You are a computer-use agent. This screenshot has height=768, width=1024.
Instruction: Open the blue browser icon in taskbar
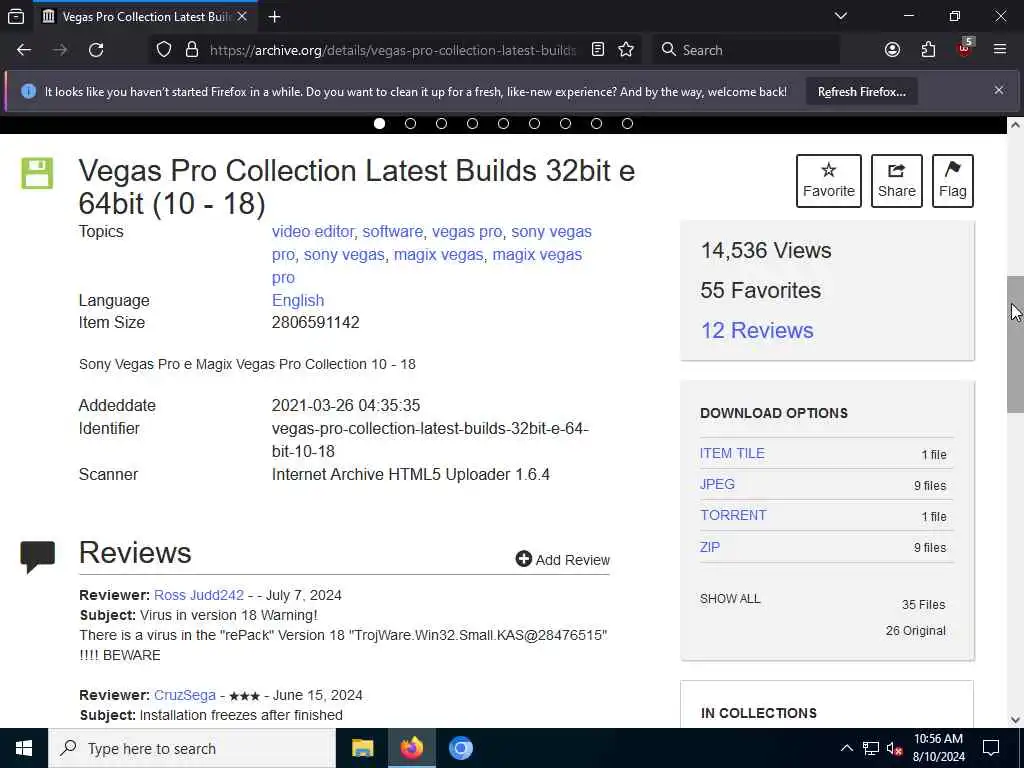click(460, 748)
